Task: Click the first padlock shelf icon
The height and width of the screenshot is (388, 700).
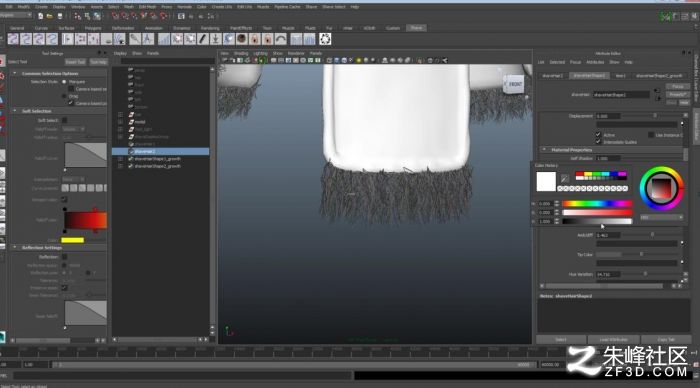Action: [254, 39]
